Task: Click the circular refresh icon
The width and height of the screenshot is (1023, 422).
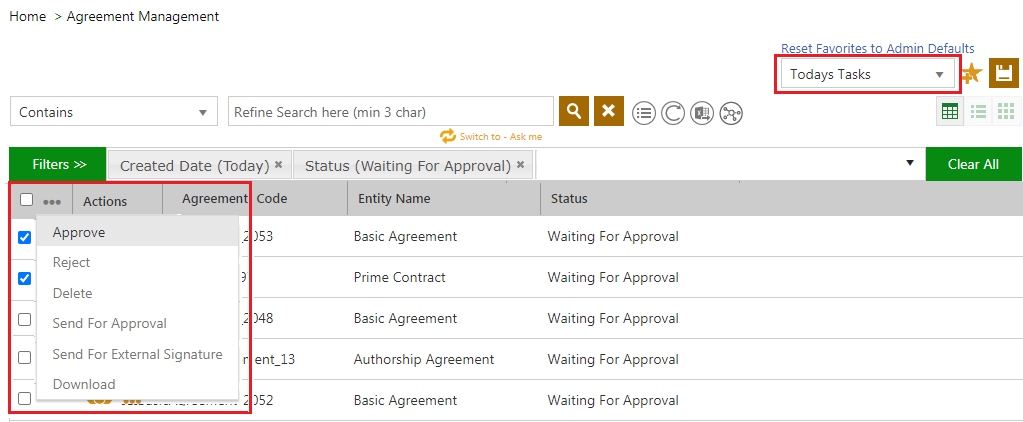Action: [673, 113]
